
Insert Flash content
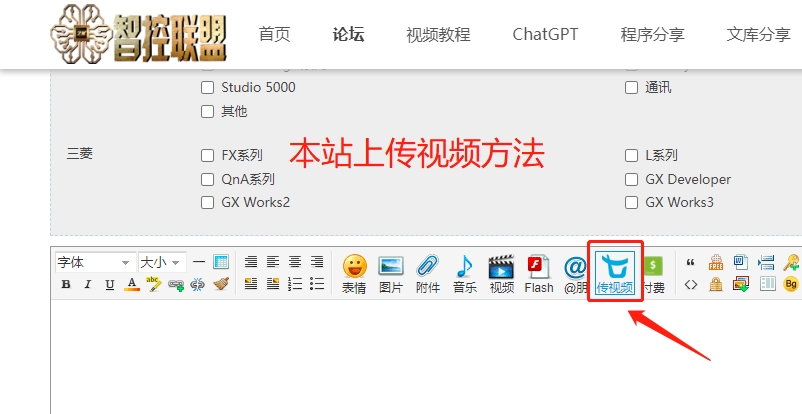click(x=539, y=274)
